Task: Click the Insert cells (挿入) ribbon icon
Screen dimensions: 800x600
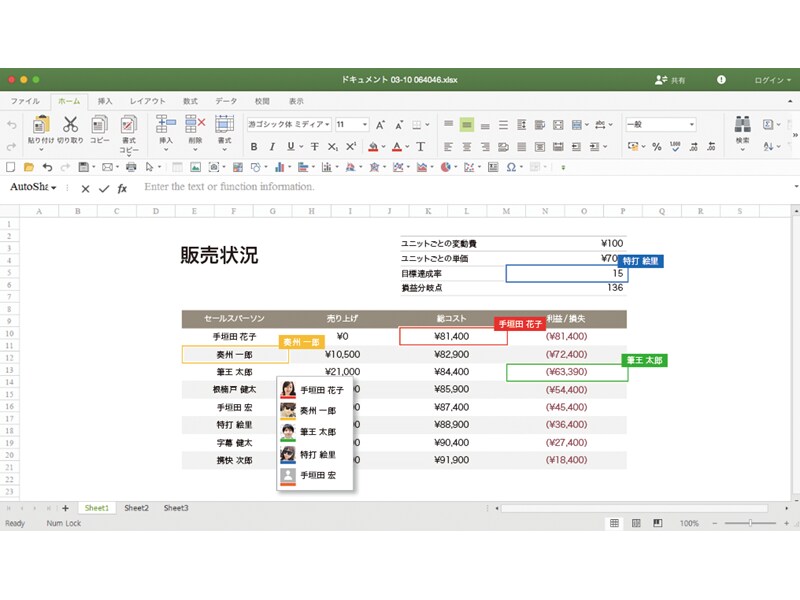Action: [166, 124]
